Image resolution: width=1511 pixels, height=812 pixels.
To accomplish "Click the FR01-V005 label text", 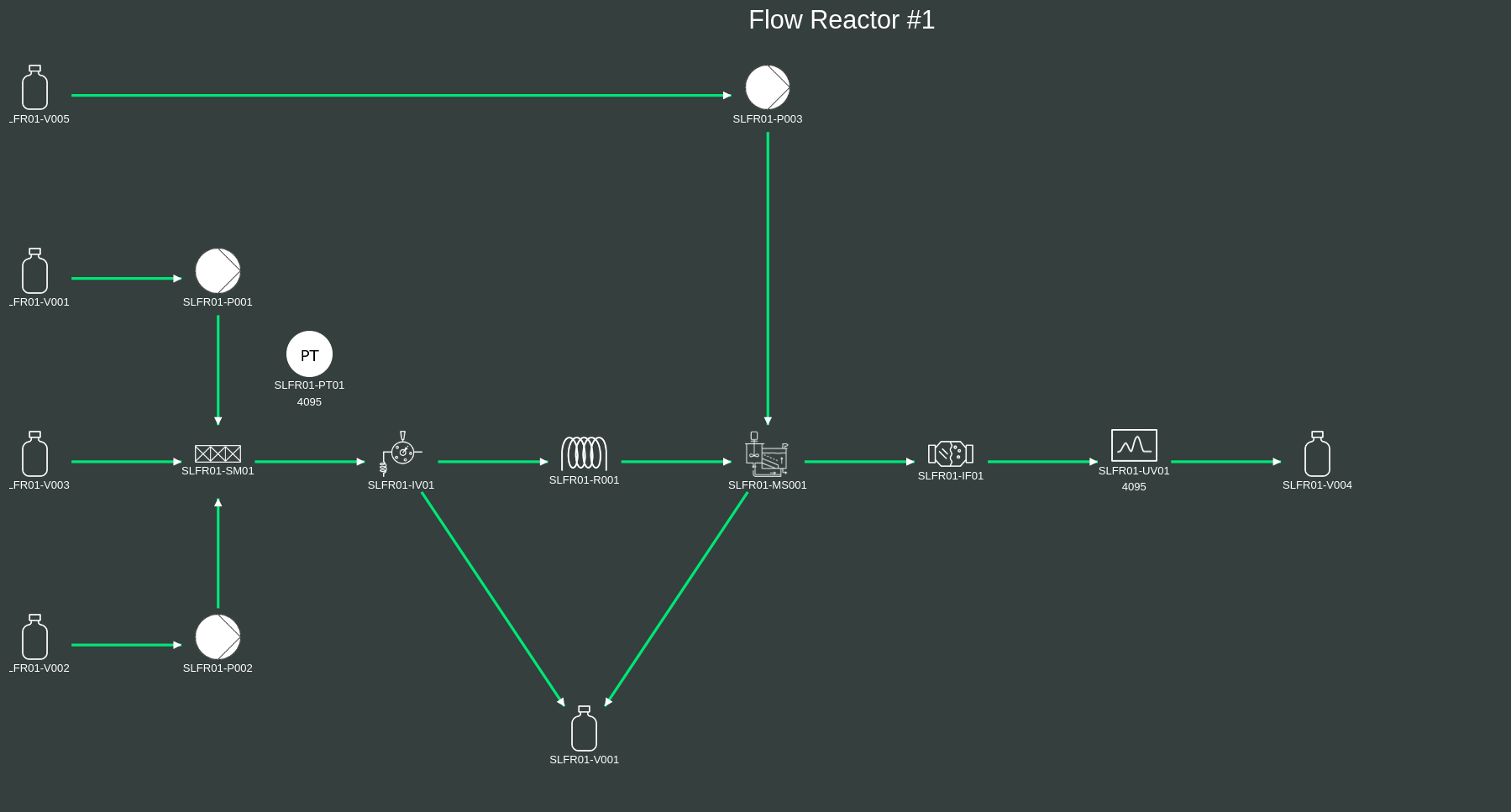I will [x=39, y=119].
